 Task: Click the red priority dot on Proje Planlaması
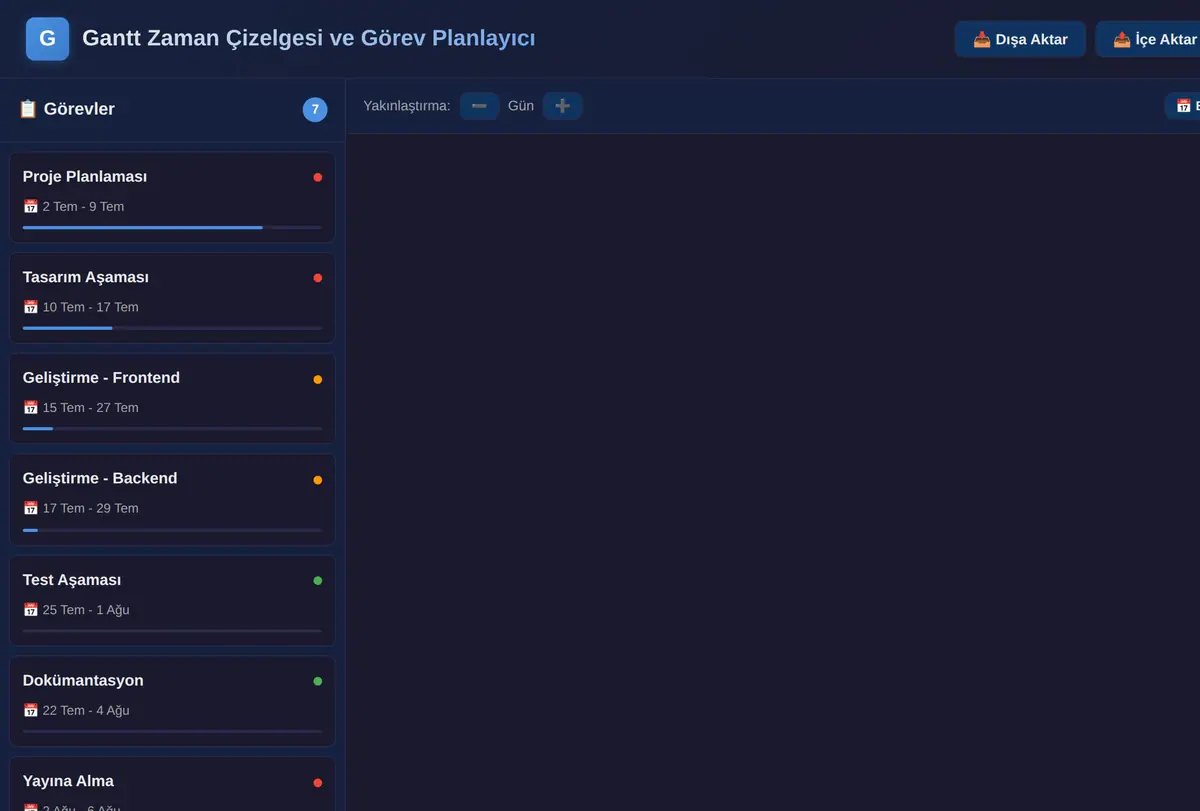pyautogui.click(x=318, y=177)
